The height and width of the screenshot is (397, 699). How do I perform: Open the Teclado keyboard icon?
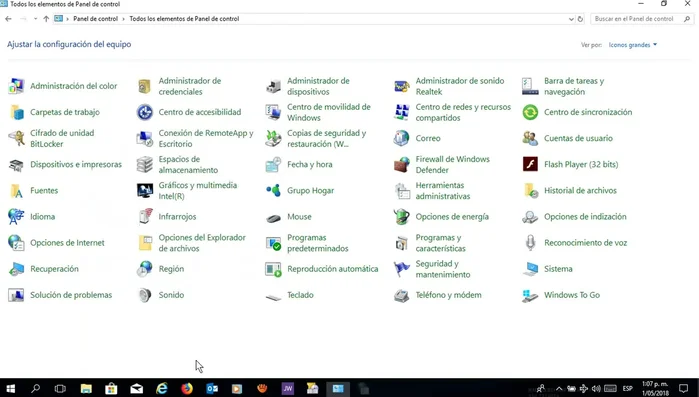tap(273, 297)
